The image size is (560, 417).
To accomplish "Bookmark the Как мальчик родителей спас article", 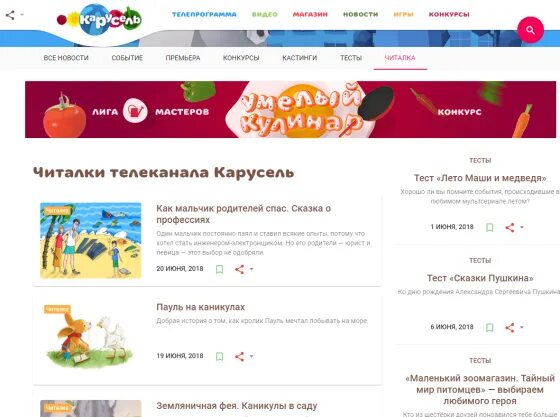I will click(x=220, y=269).
